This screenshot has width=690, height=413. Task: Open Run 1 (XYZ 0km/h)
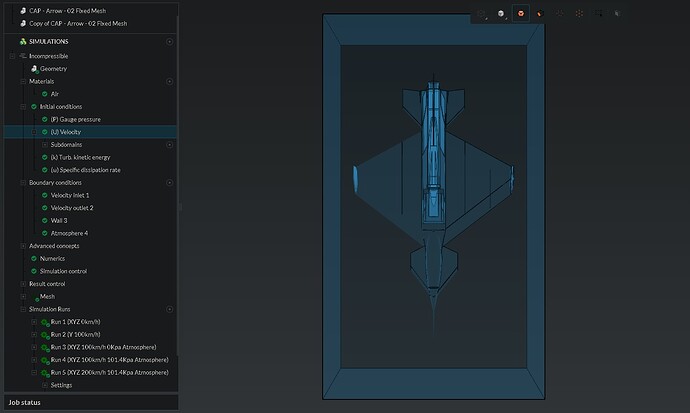[75, 322]
